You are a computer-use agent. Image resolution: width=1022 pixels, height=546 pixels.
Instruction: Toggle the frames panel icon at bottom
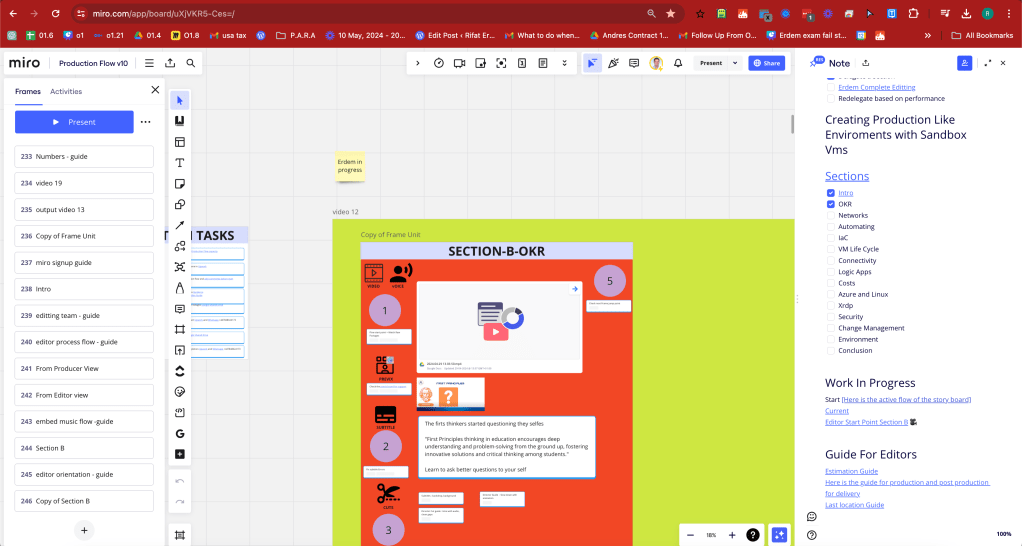180,535
